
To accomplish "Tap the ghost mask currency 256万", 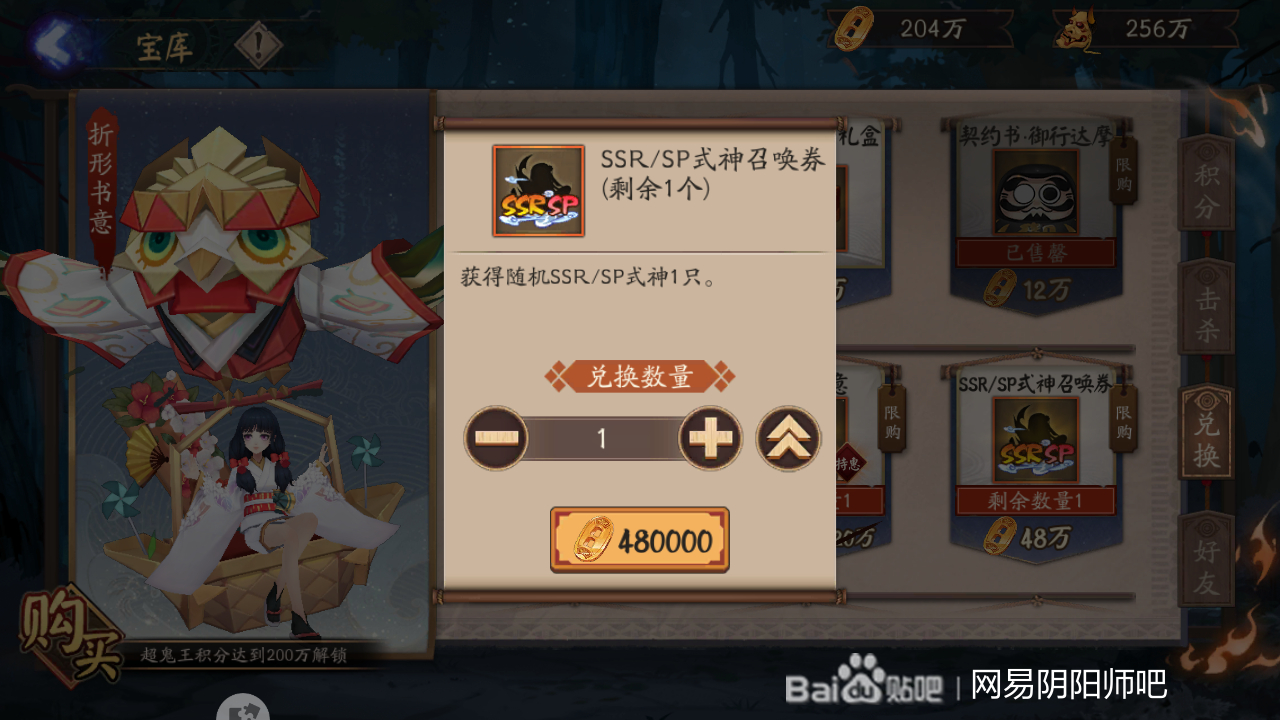I will (1146, 28).
